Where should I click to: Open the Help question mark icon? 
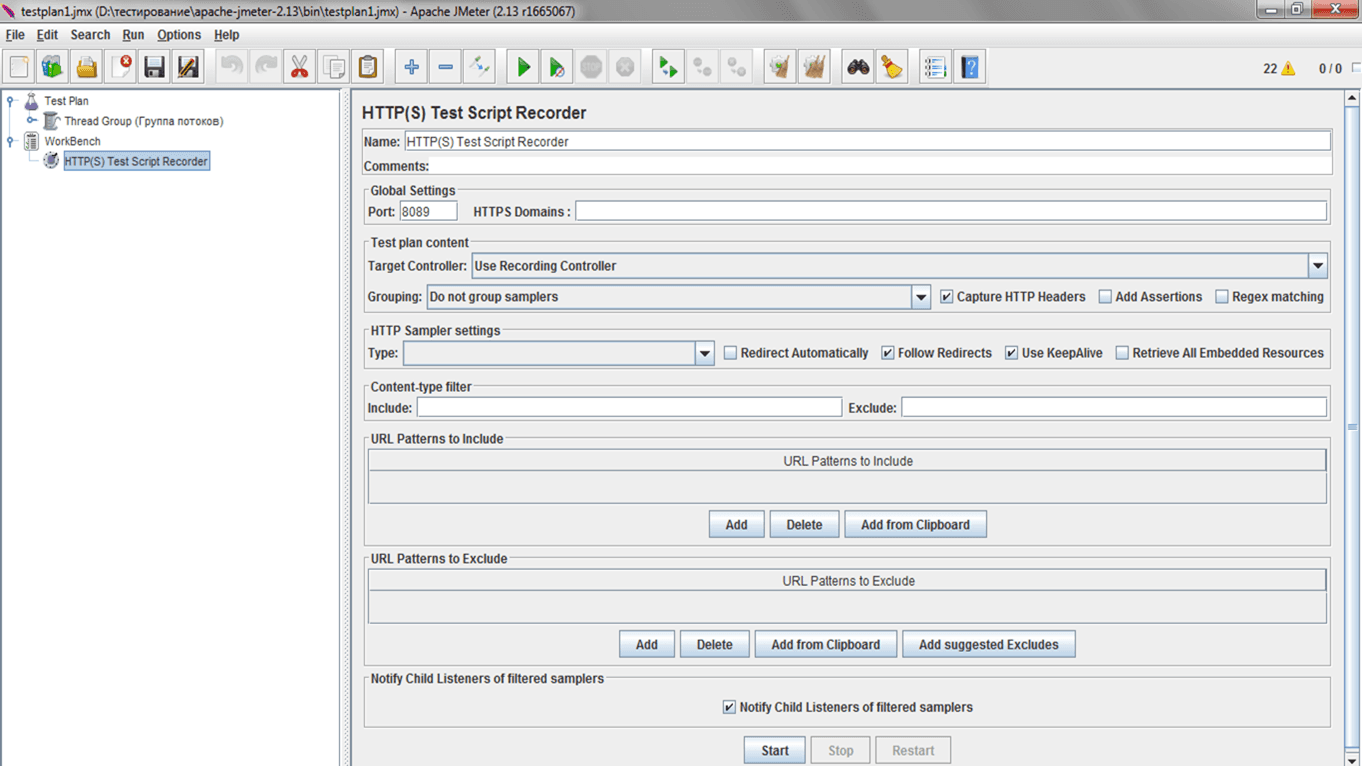pos(969,67)
